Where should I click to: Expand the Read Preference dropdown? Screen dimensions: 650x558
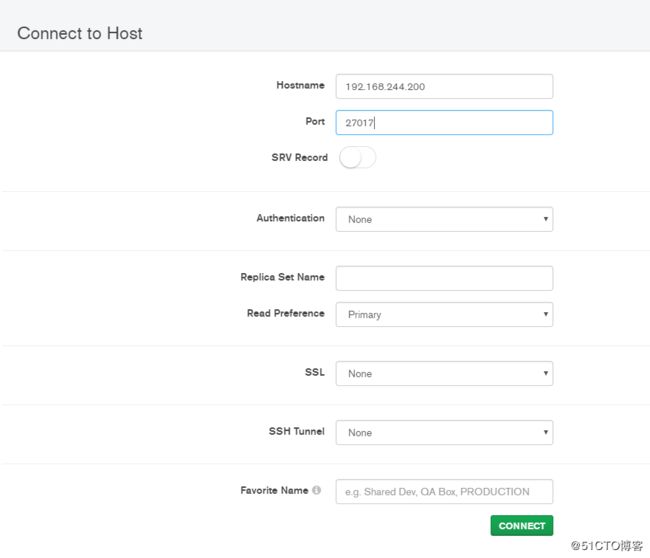[x=444, y=314]
